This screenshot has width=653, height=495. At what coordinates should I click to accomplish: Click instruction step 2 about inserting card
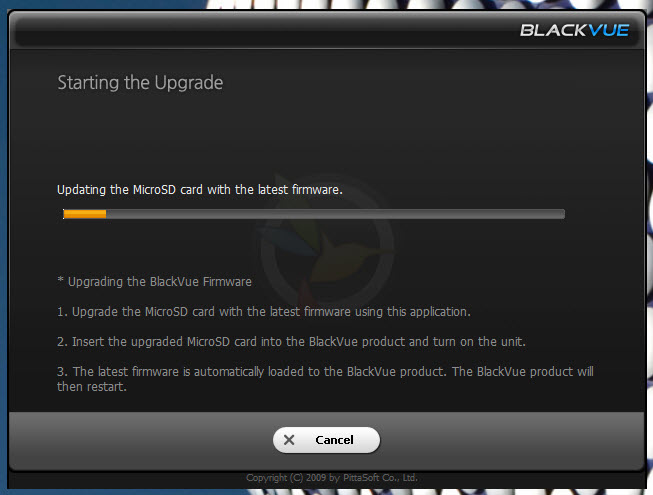pyautogui.click(x=291, y=342)
